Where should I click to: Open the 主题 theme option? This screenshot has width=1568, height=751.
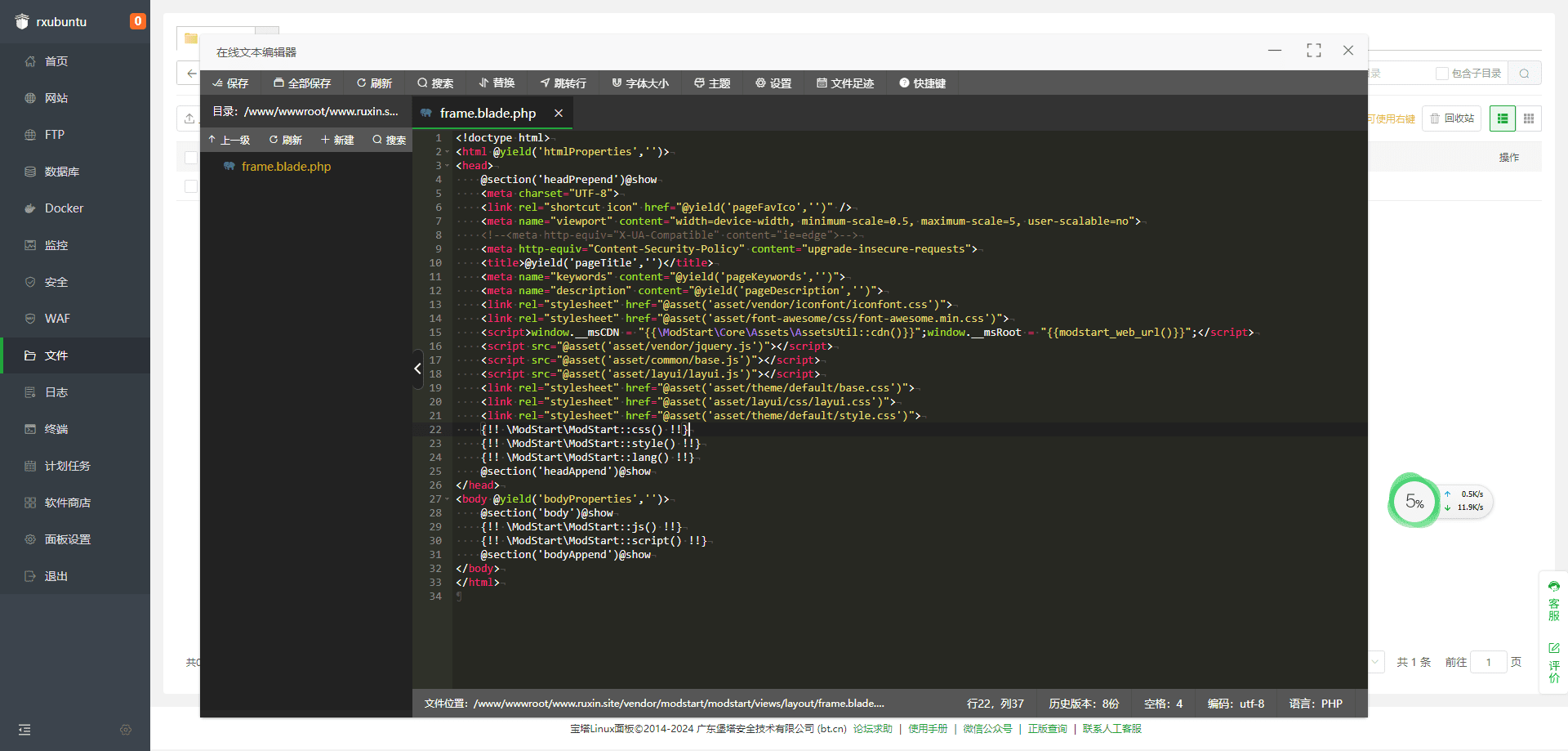click(x=712, y=83)
